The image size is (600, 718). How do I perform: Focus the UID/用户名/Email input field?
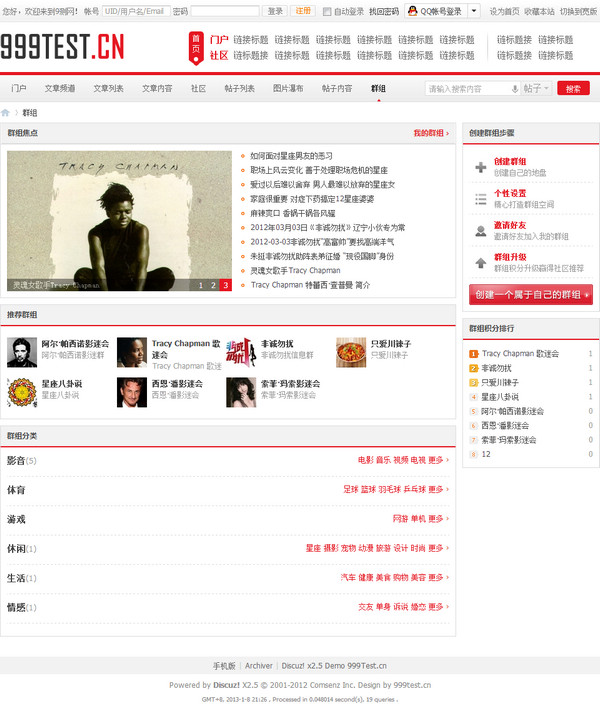coord(136,11)
